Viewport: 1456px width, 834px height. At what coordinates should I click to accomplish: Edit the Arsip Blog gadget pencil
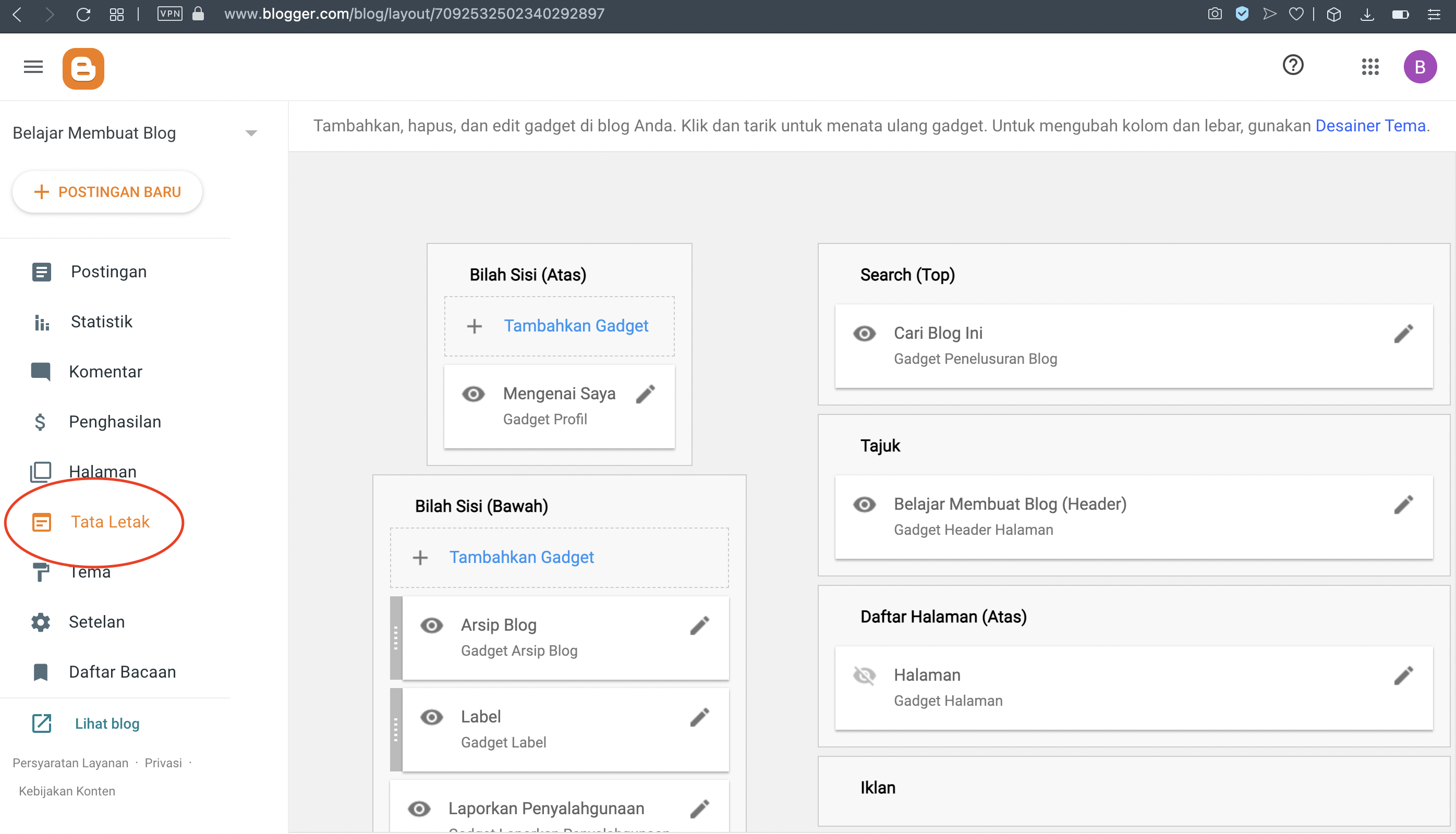coord(700,625)
